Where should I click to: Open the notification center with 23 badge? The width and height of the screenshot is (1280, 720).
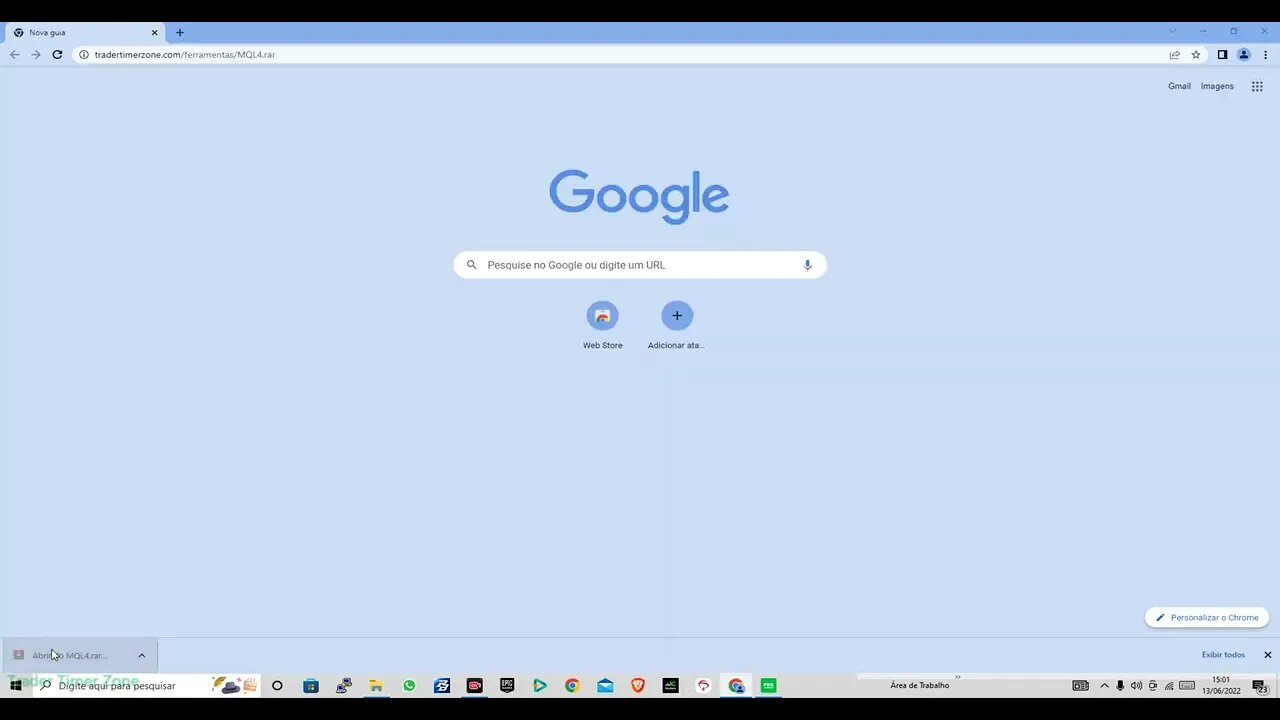pyautogui.click(x=1260, y=686)
